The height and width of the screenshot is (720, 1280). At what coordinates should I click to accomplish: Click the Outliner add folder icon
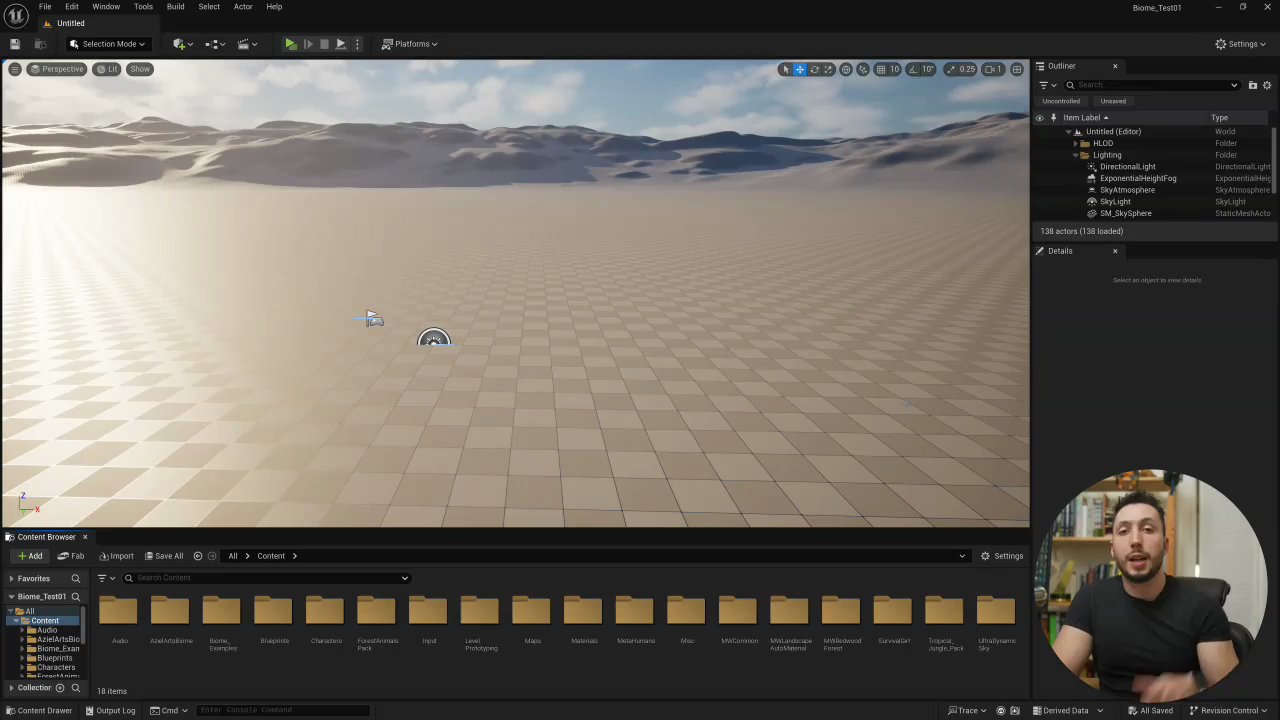(x=1252, y=85)
